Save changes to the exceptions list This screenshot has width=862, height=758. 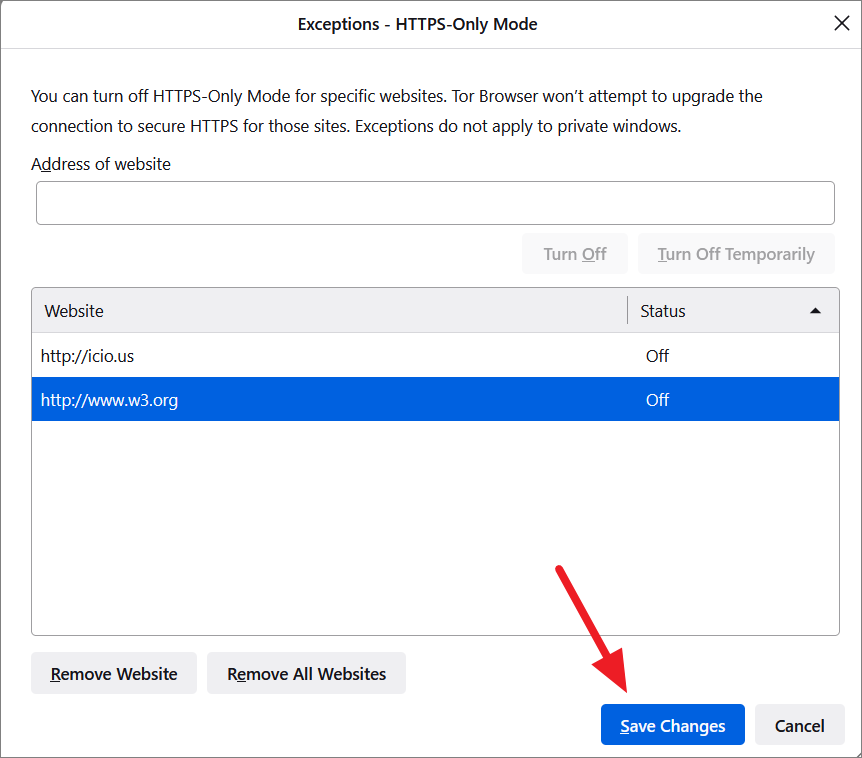coord(672,726)
